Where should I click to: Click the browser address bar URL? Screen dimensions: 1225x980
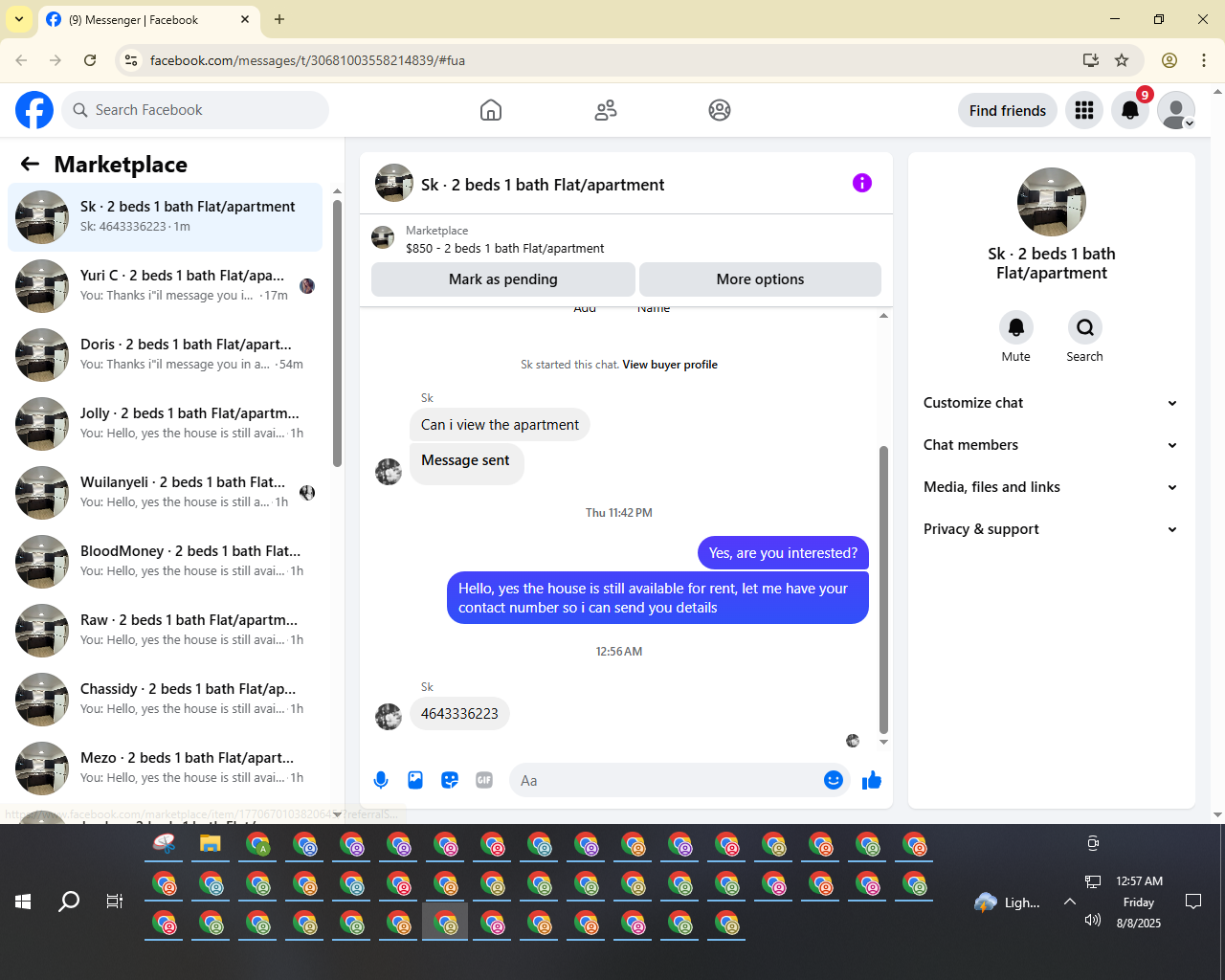[307, 60]
